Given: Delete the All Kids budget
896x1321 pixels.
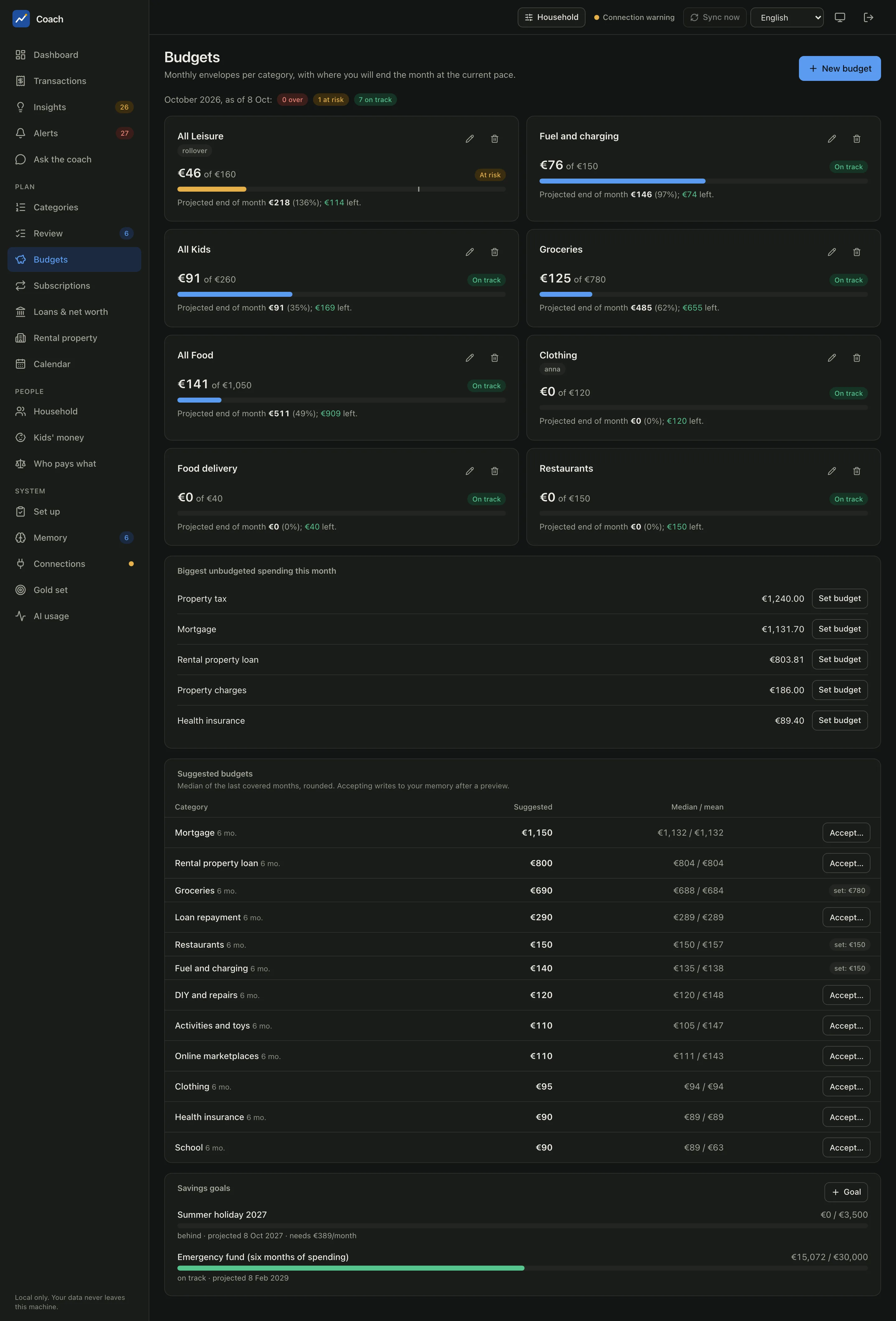Looking at the screenshot, I should coord(495,252).
